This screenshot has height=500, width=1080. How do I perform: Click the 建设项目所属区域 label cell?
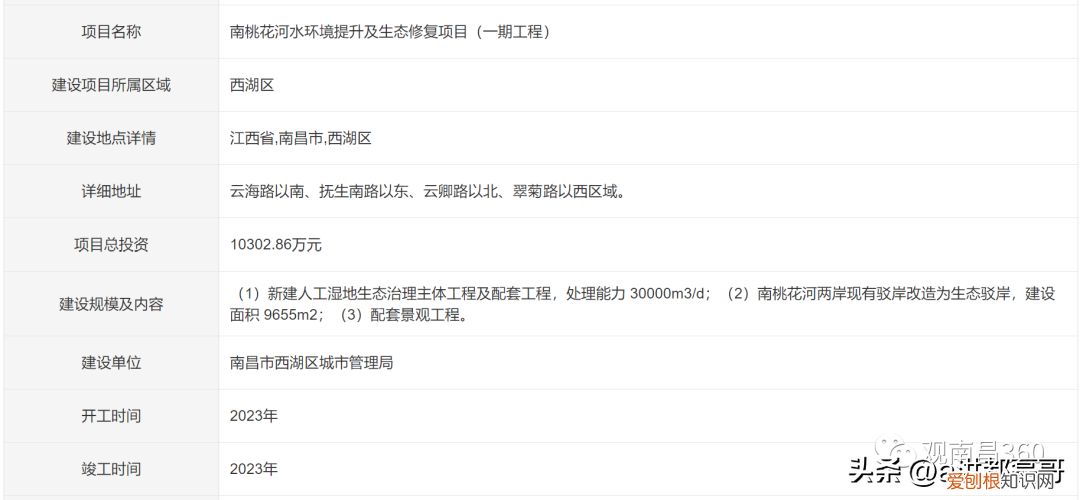click(111, 85)
